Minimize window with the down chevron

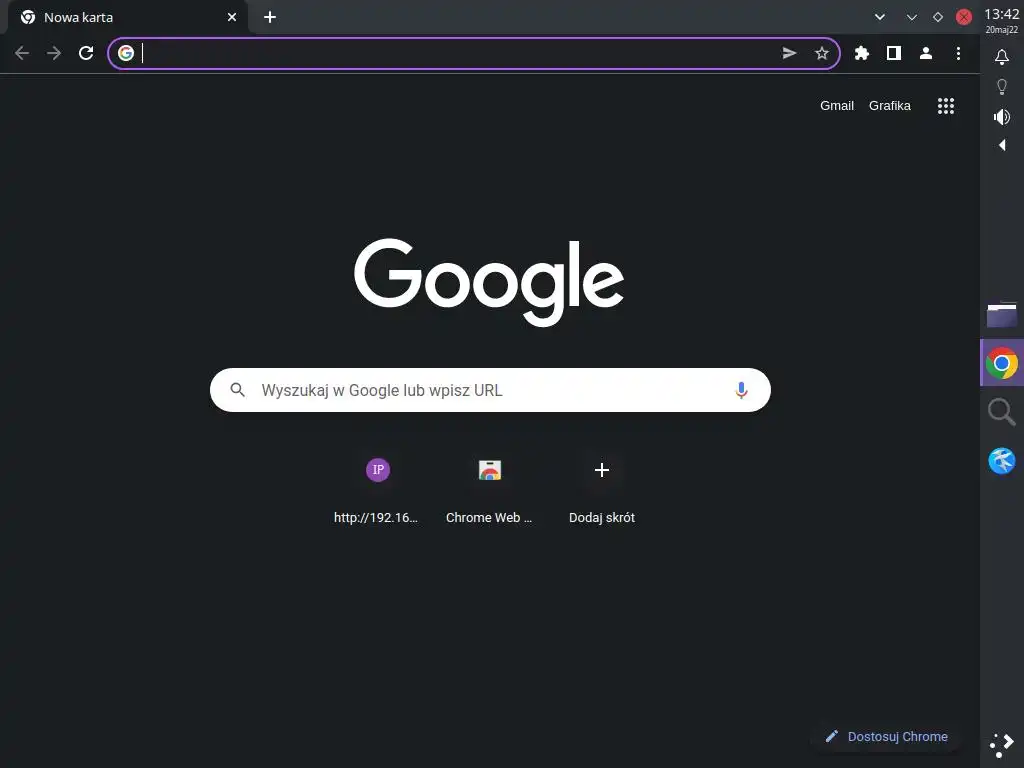click(912, 17)
